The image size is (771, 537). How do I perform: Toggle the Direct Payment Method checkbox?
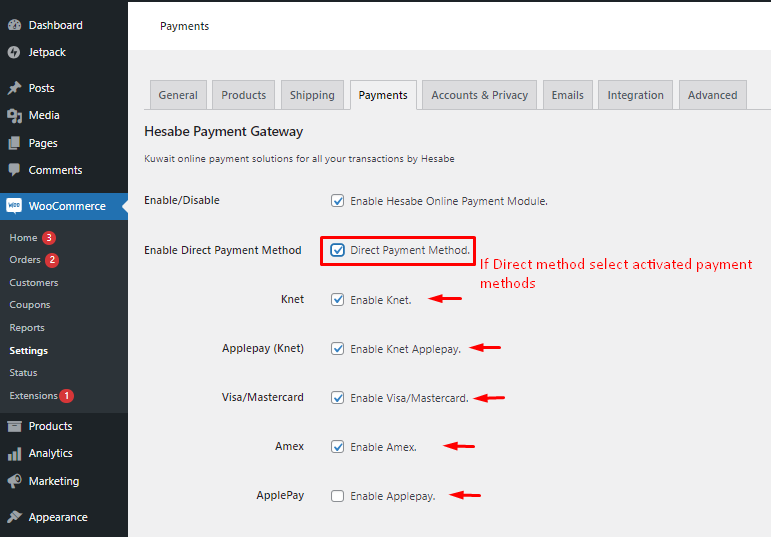click(338, 250)
